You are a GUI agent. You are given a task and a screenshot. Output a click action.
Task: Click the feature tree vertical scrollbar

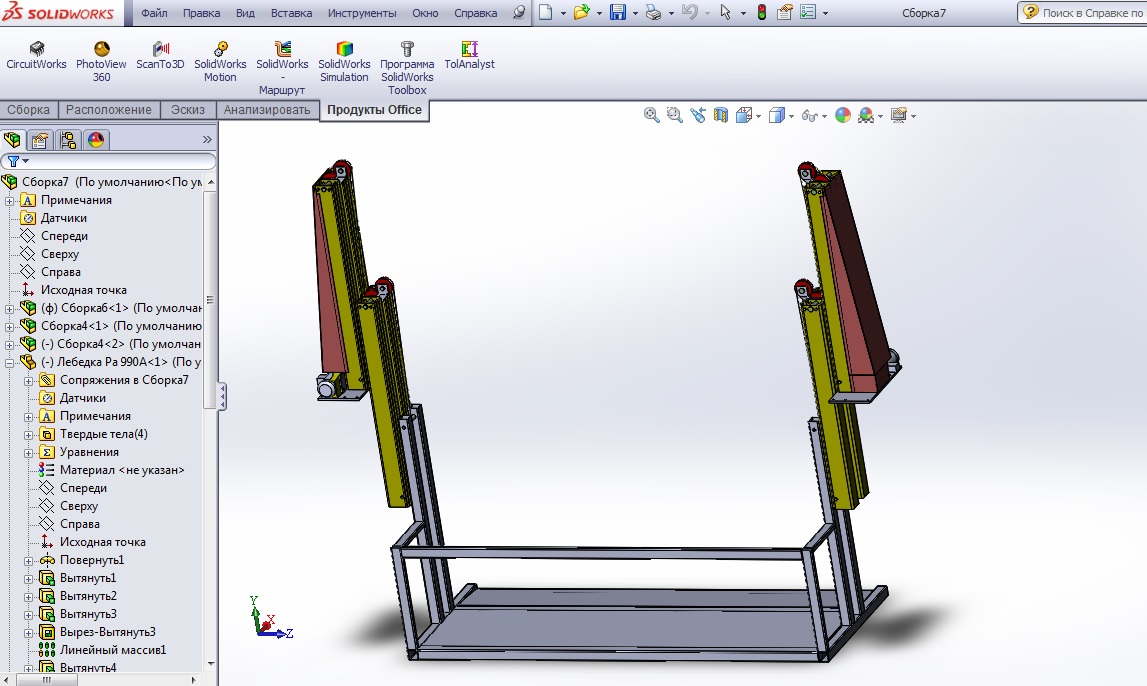[211, 299]
